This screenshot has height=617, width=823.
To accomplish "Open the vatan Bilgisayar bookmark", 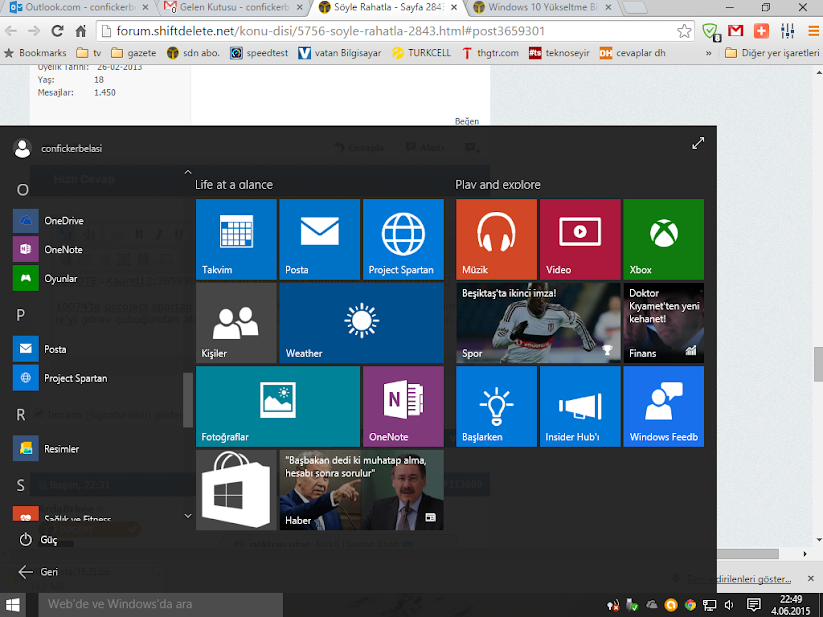I will pyautogui.click(x=340, y=53).
